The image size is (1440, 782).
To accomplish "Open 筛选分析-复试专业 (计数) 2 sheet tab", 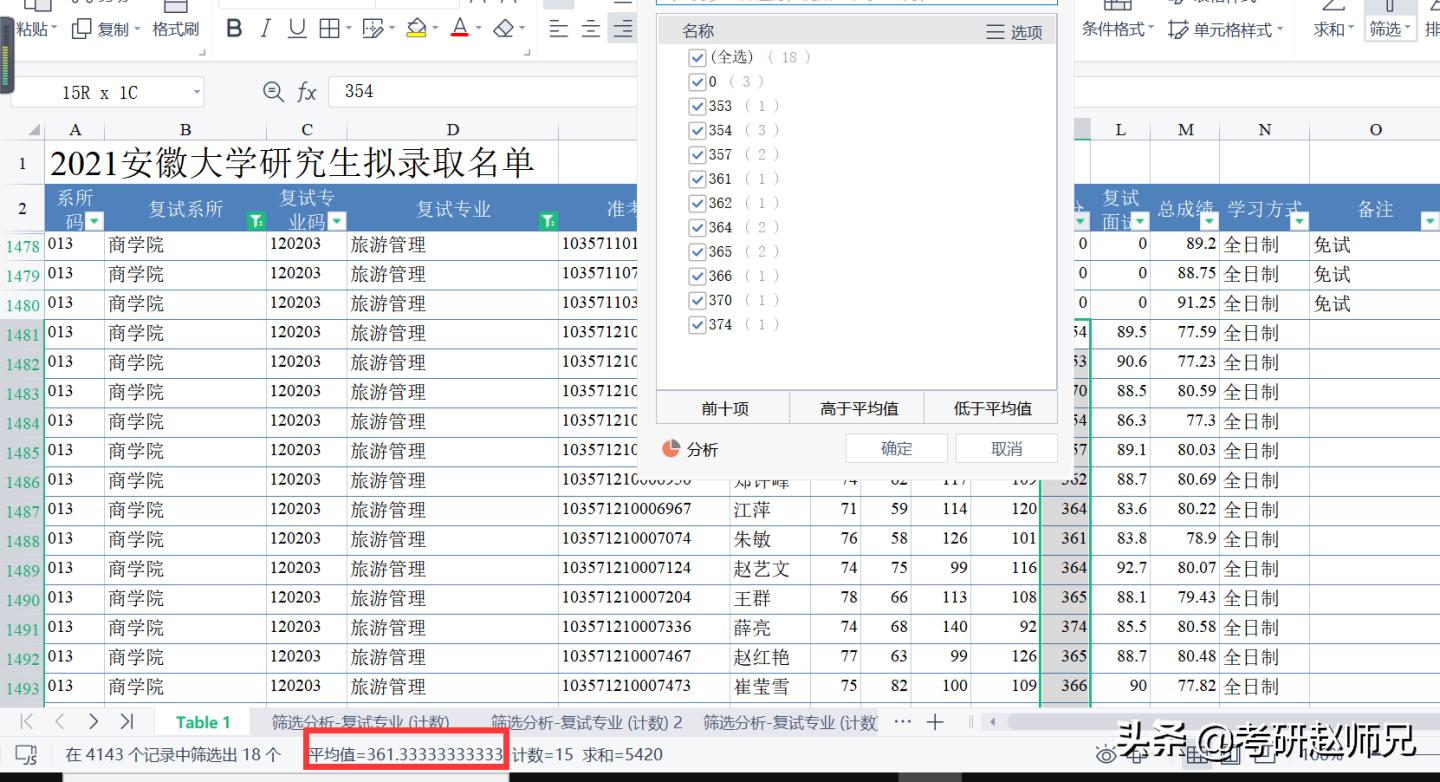I will tap(586, 722).
